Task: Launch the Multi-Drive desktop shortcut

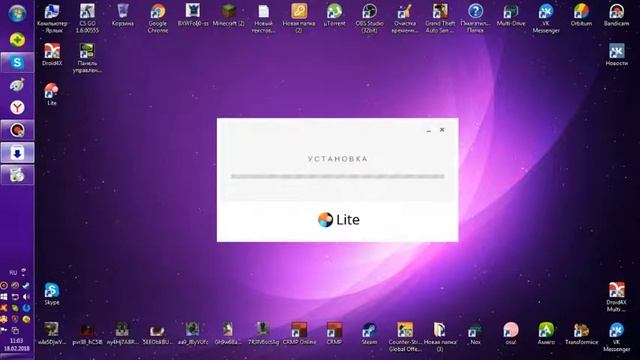Action: 511,15
